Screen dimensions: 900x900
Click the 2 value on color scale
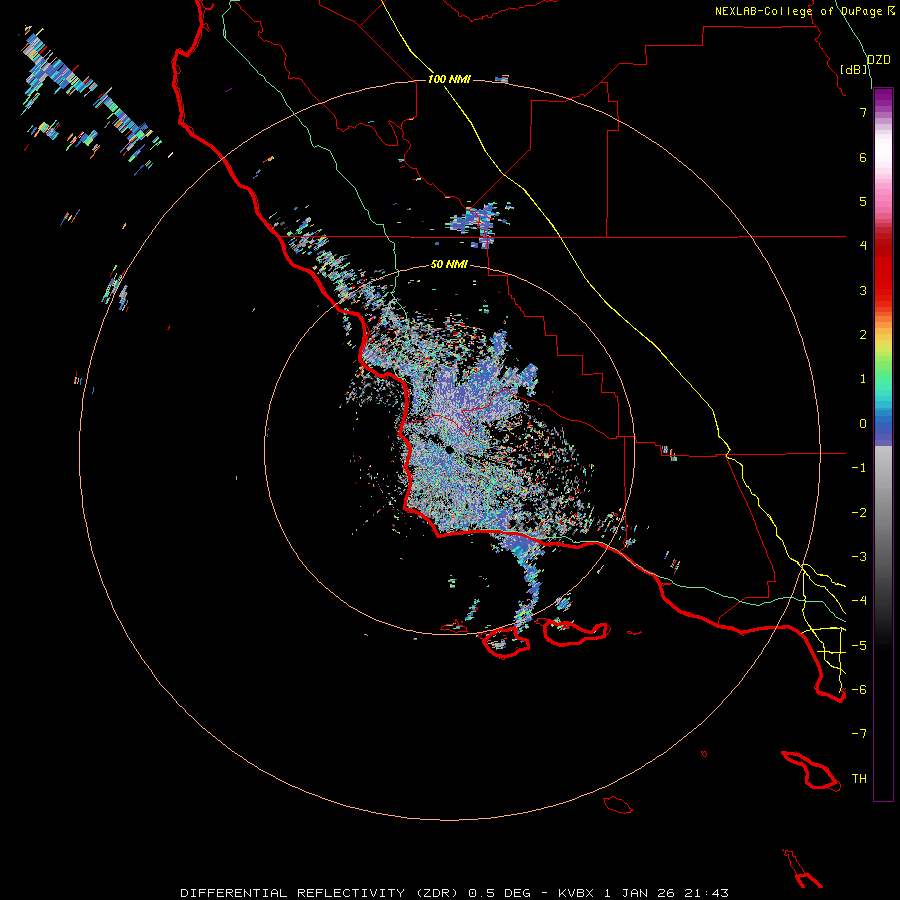[863, 335]
